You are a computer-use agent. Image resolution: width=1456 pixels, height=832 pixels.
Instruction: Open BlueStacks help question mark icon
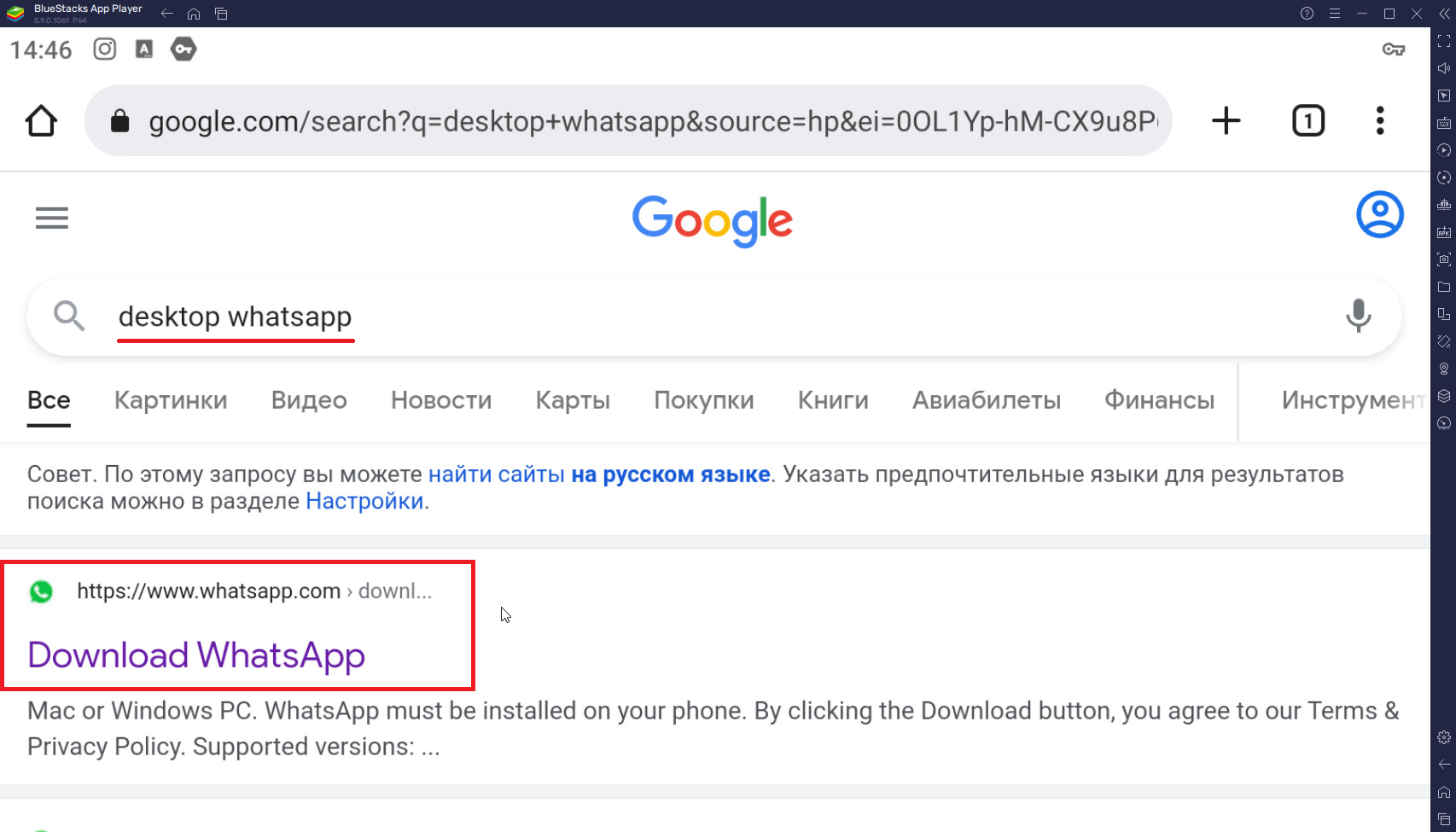pyautogui.click(x=1307, y=14)
